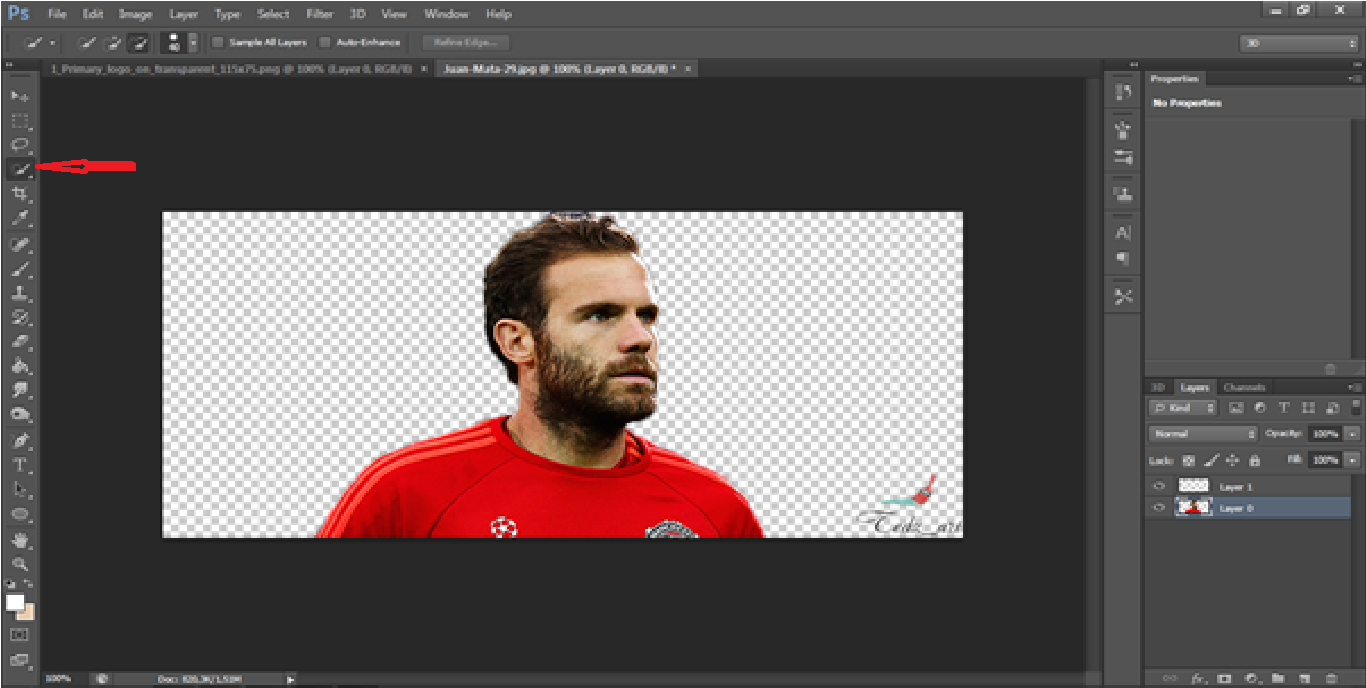
Task: Select the Zoom tool
Action: (x=19, y=564)
